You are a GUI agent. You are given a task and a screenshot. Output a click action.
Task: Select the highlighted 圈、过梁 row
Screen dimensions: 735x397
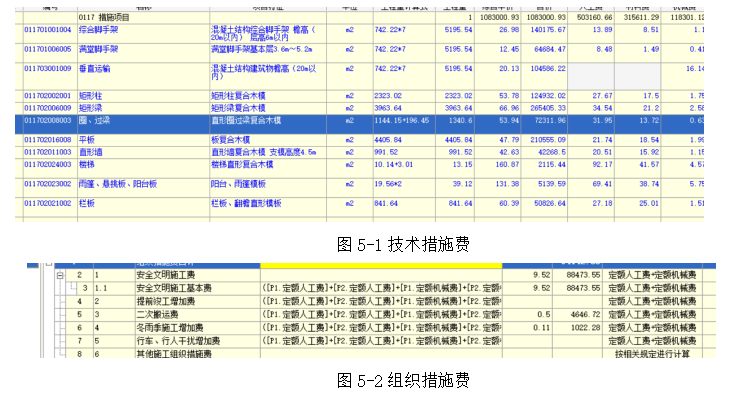(359, 124)
